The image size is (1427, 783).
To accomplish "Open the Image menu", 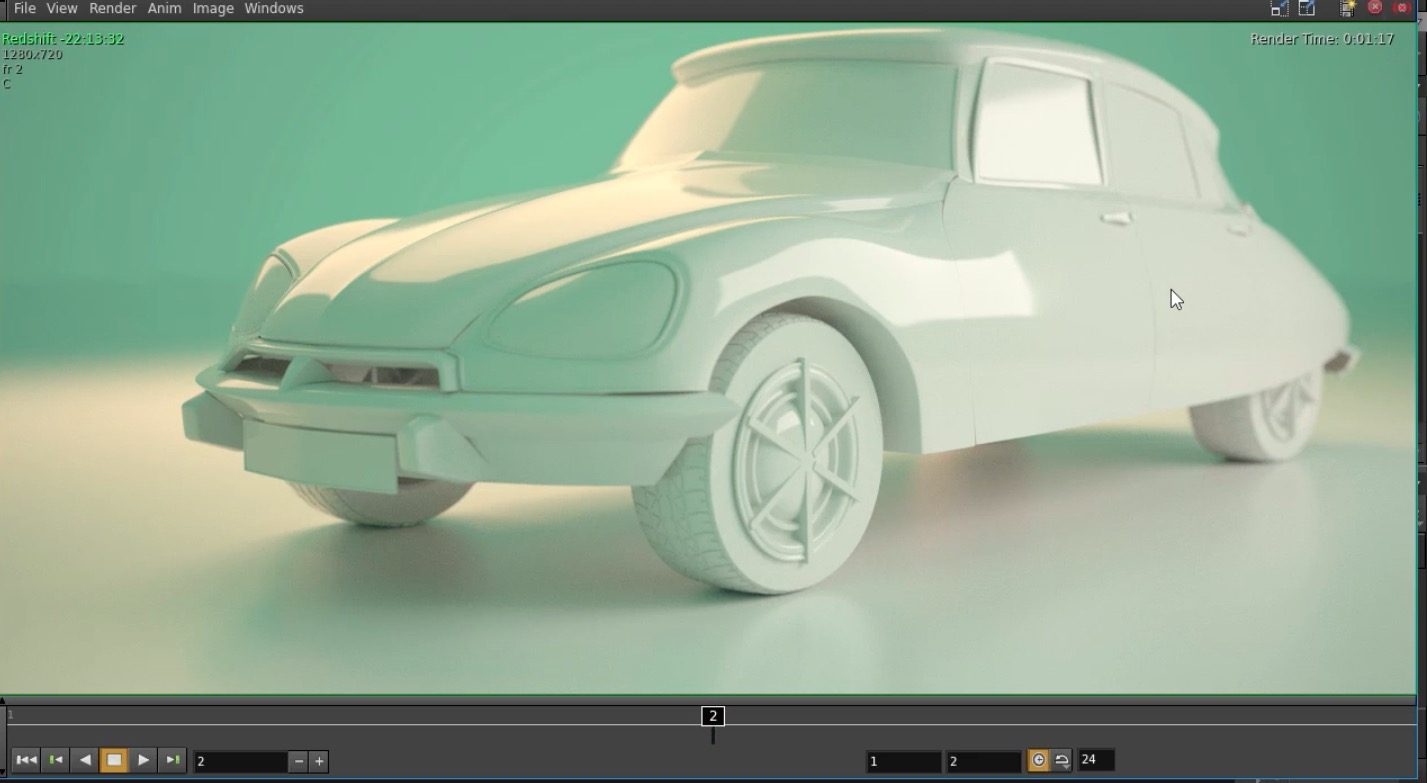I will 213,9.
